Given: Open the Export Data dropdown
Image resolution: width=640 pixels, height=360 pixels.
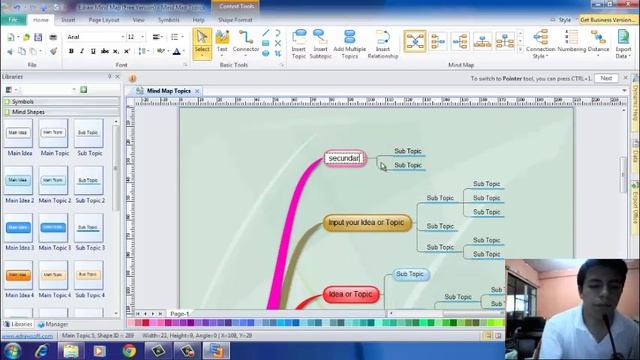Looking at the screenshot, I should pyautogui.click(x=623, y=44).
